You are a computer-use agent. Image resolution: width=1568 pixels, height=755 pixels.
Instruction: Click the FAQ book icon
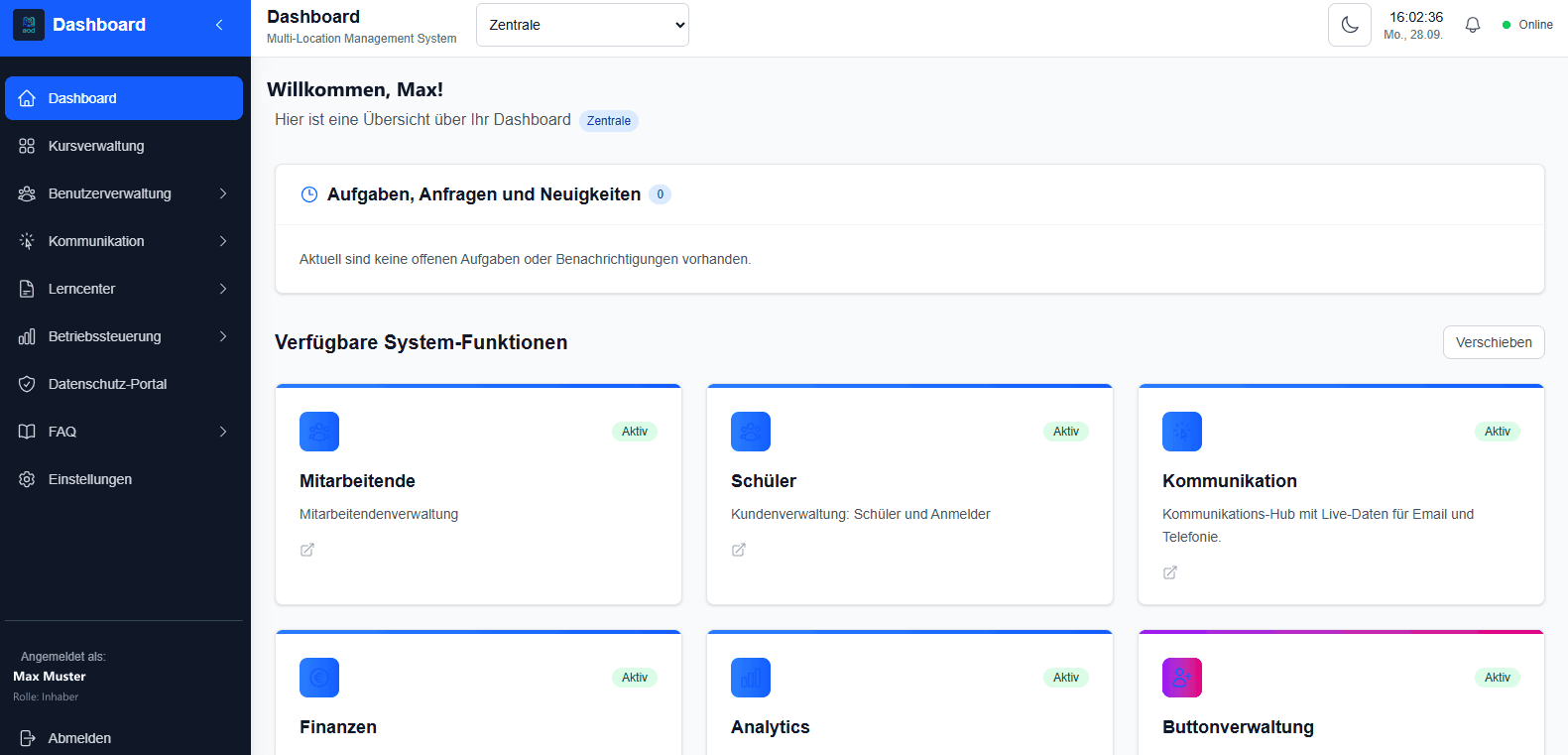(x=27, y=432)
